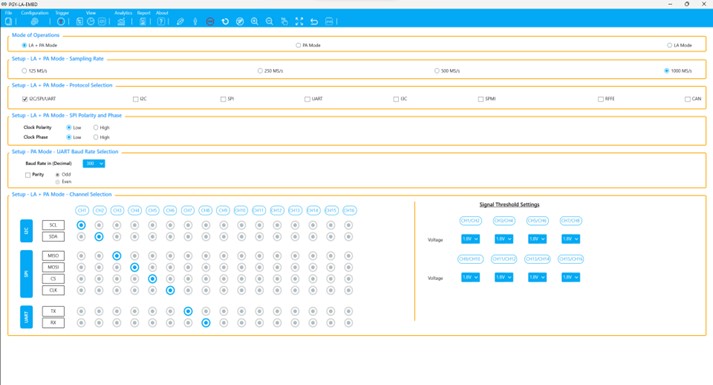Enable the CAN protocol checkbox
This screenshot has width=713, height=385.
pos(688,99)
